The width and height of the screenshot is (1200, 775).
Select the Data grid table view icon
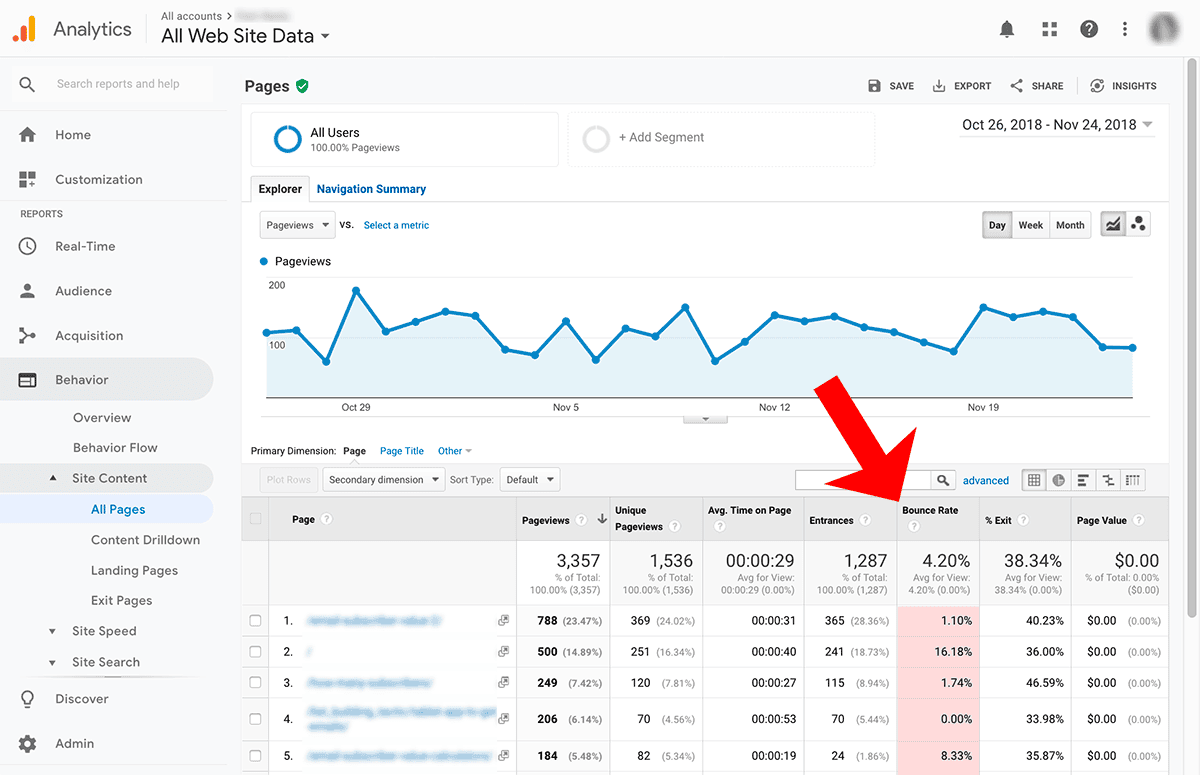(x=1033, y=480)
